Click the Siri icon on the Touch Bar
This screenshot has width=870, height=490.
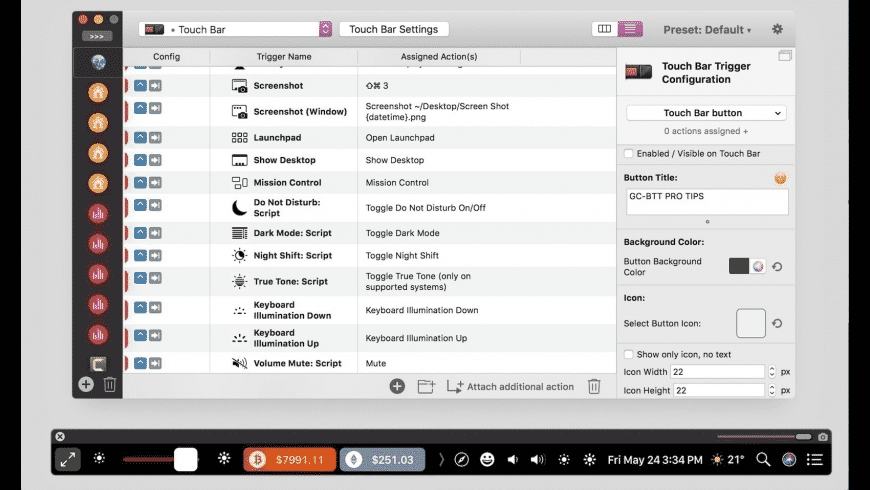pos(788,459)
